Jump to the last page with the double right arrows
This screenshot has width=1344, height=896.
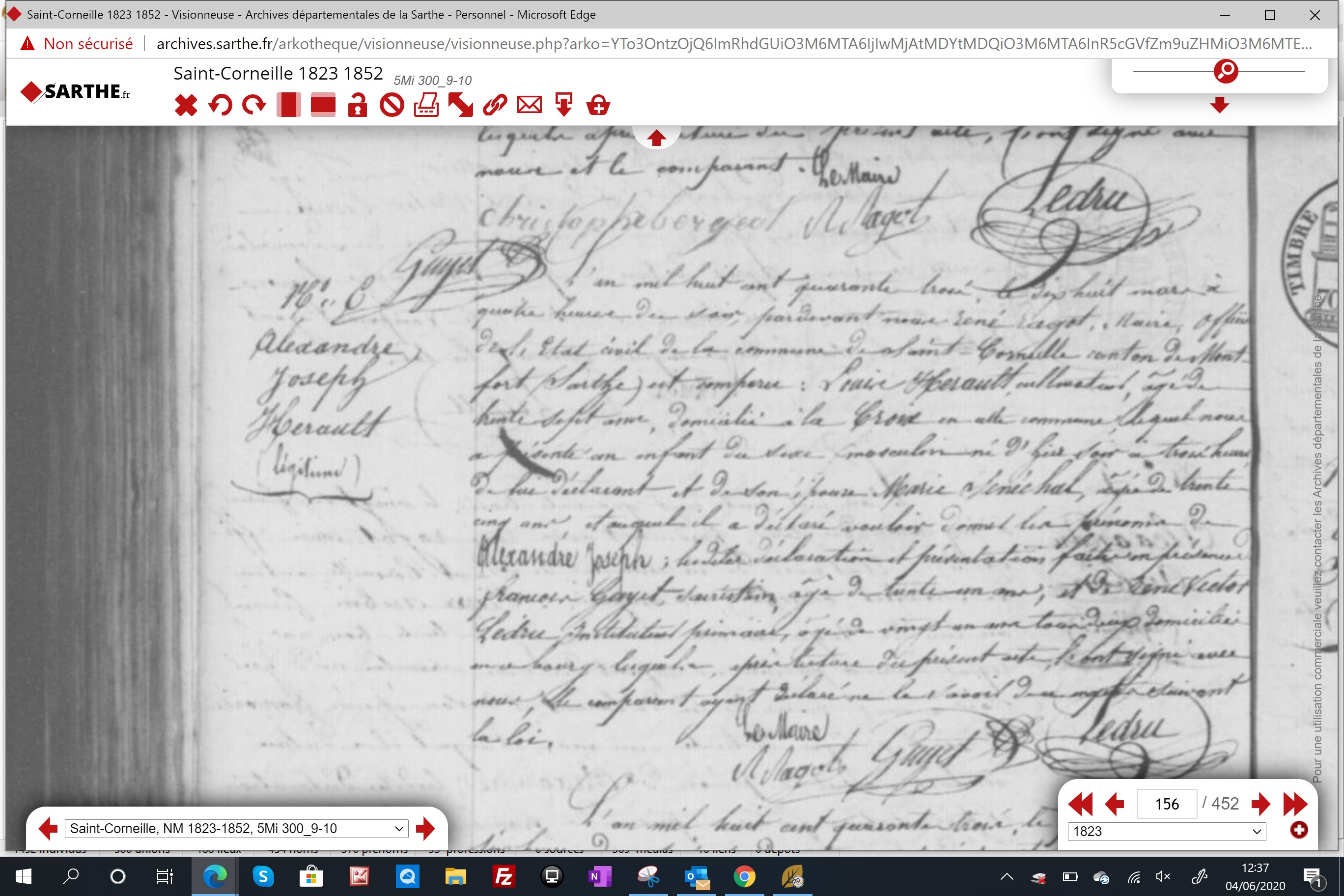(x=1295, y=804)
